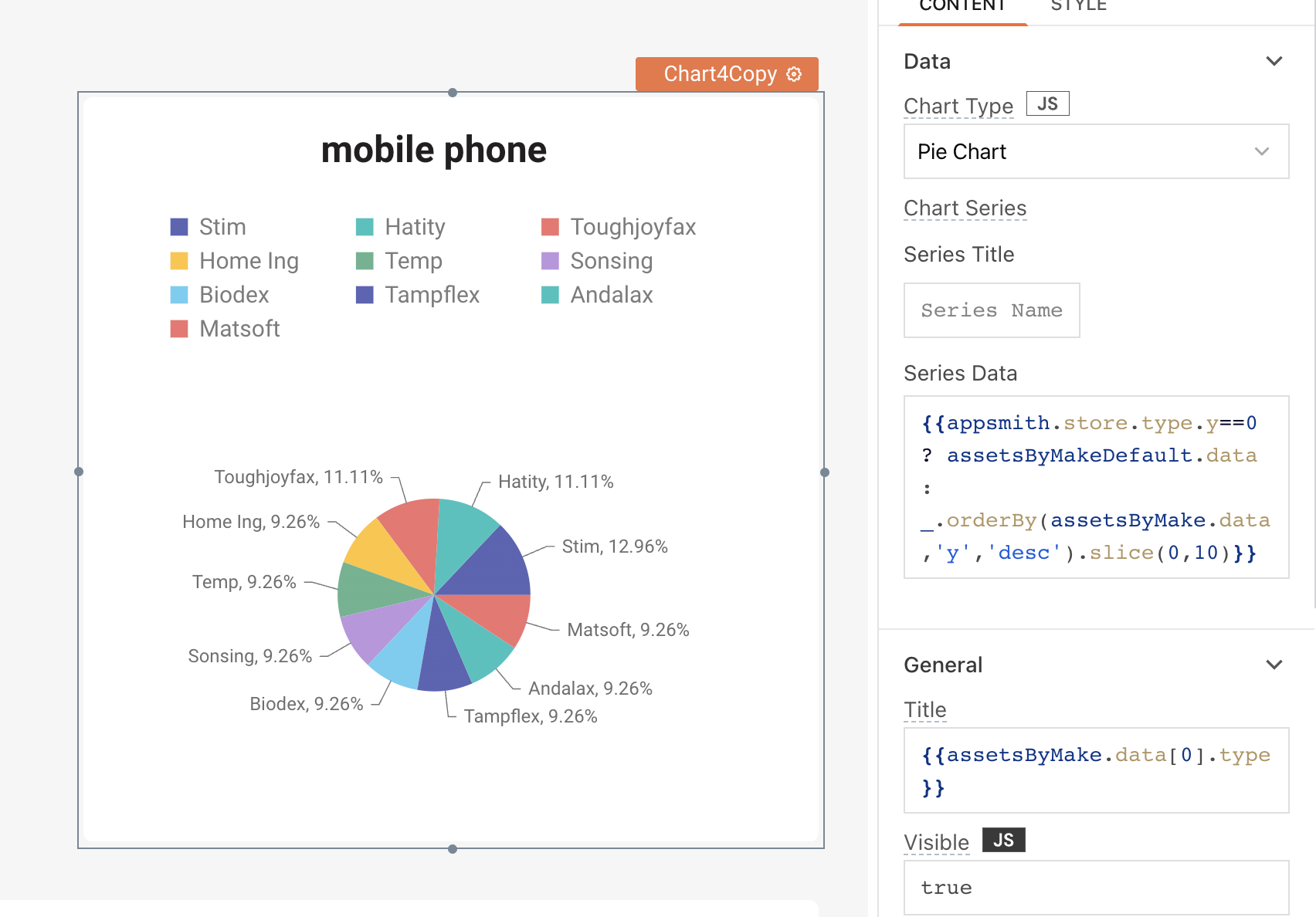This screenshot has height=917, width=1316.
Task: Click the Home Ing legend label
Action: pyautogui.click(x=249, y=261)
